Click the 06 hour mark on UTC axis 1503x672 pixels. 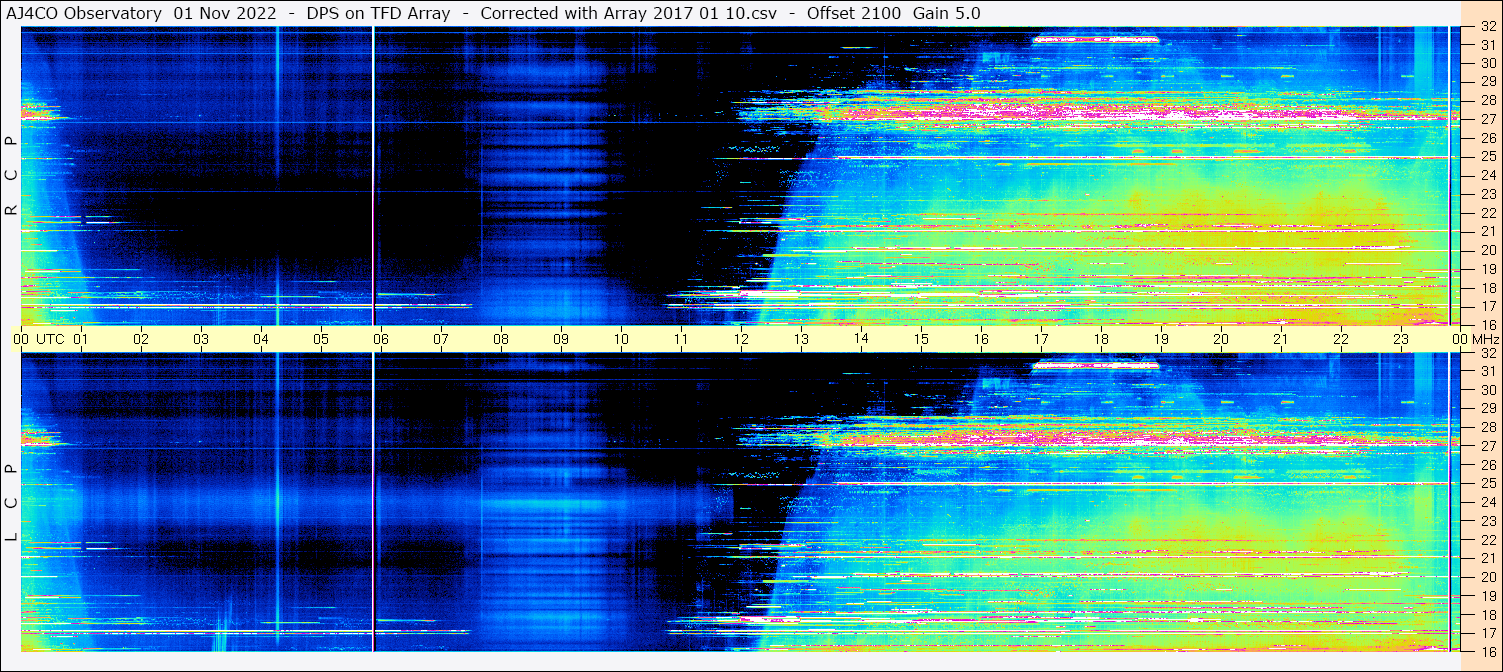click(381, 339)
